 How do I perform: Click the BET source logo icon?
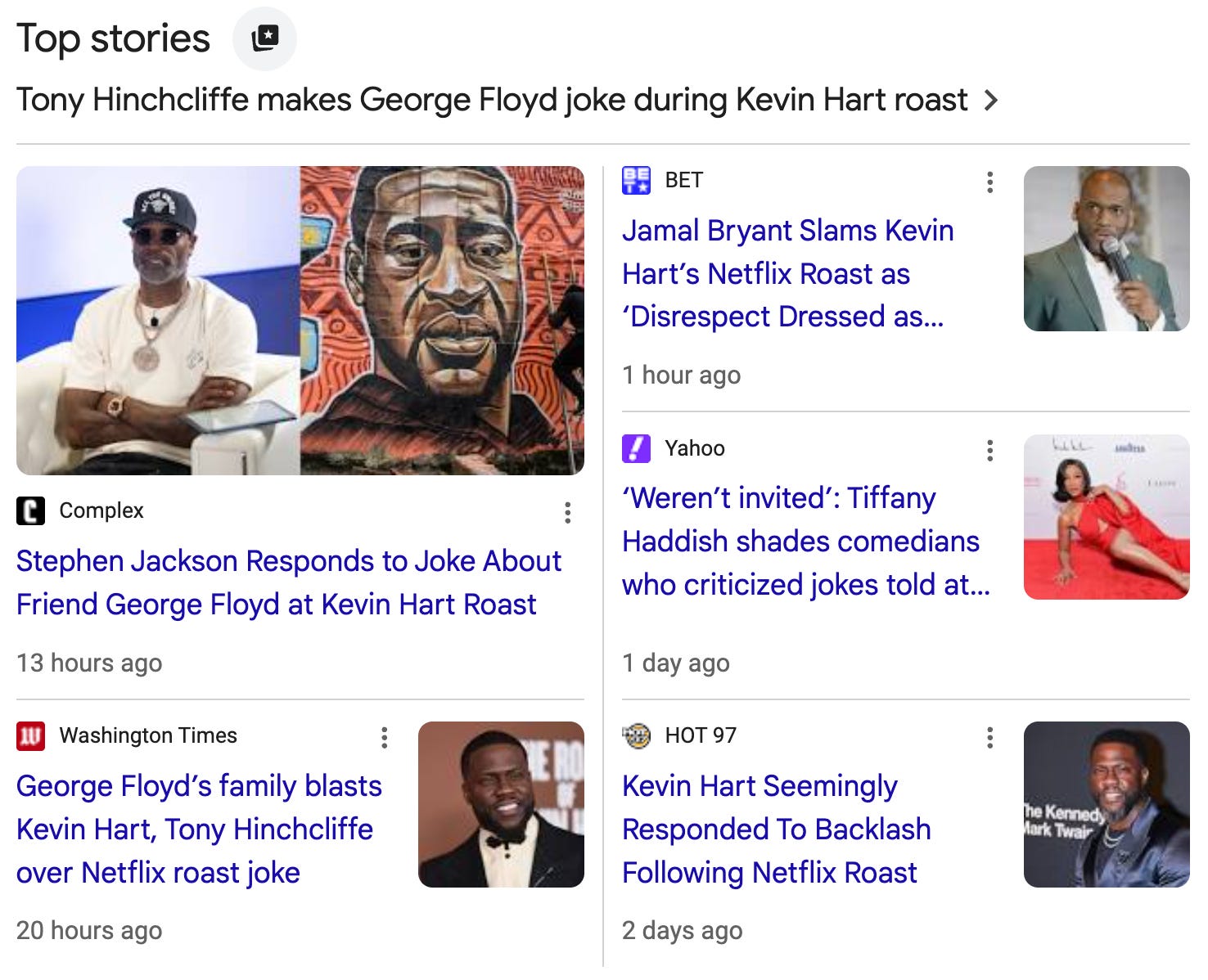click(x=637, y=180)
